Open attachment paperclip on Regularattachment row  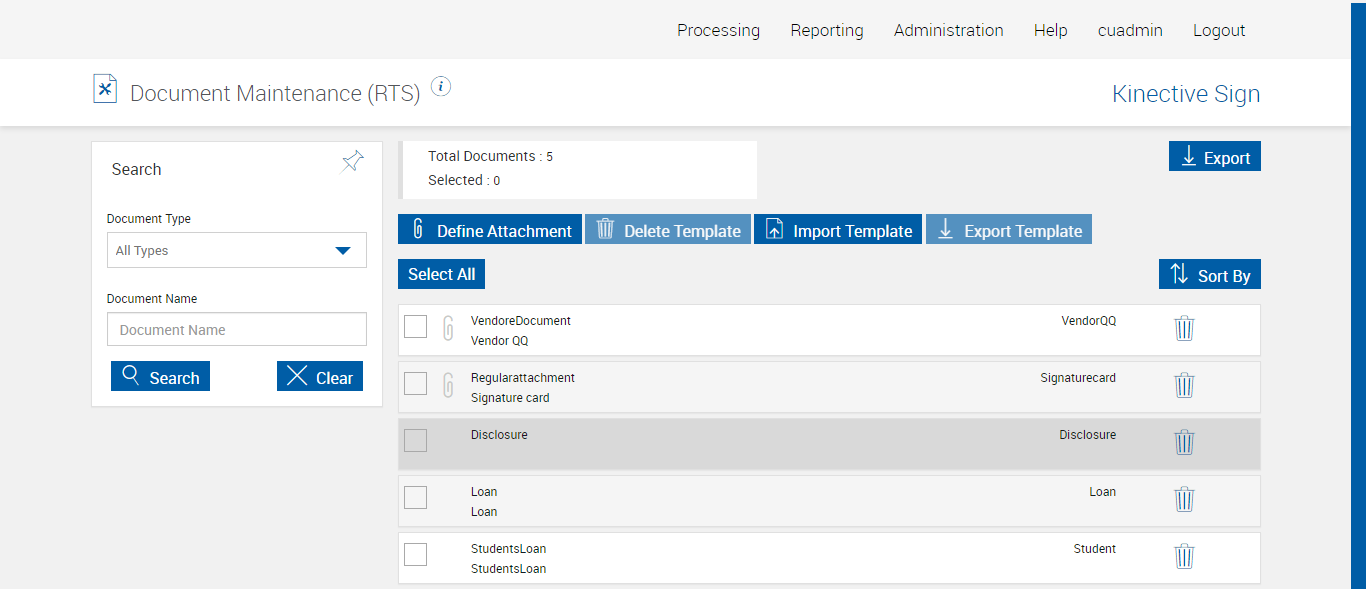pyautogui.click(x=448, y=385)
